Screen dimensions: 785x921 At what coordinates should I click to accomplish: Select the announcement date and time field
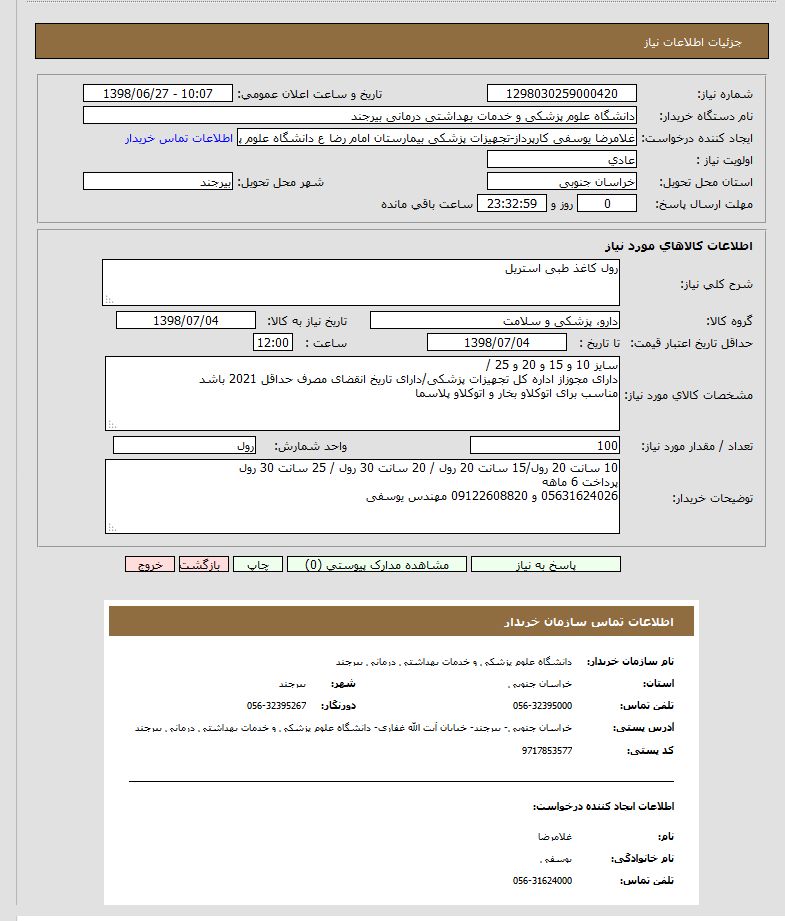(158, 94)
